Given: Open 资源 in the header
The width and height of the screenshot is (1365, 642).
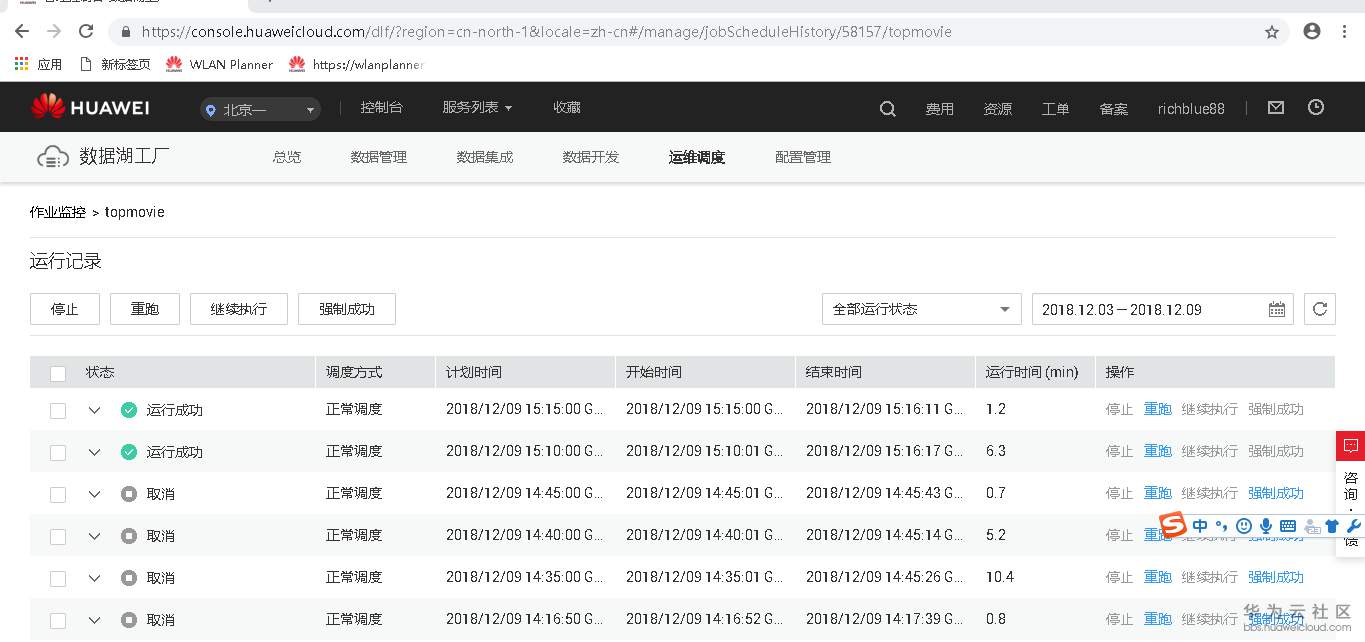Looking at the screenshot, I should [997, 109].
